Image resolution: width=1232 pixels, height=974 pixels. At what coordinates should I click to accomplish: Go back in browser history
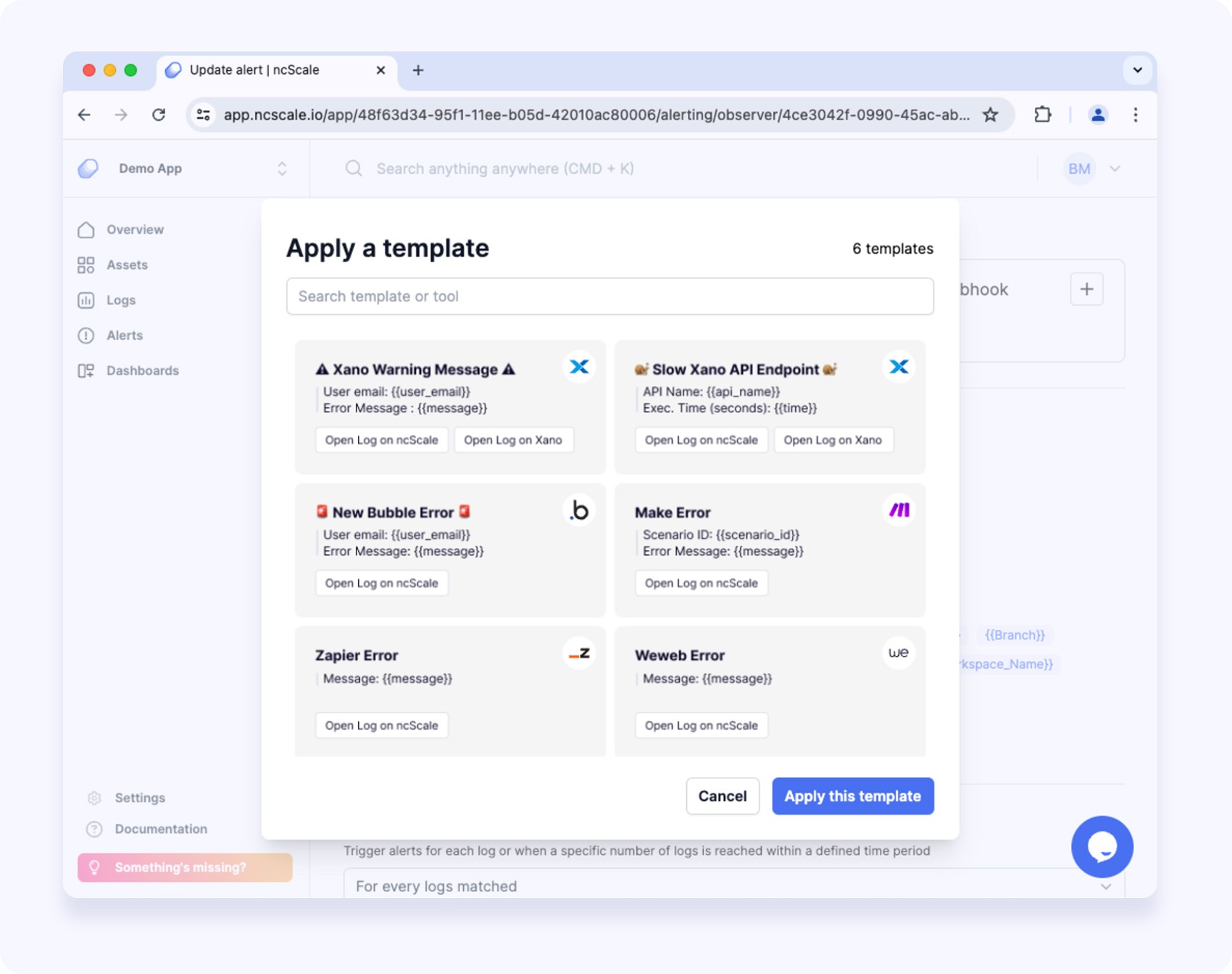pyautogui.click(x=85, y=115)
